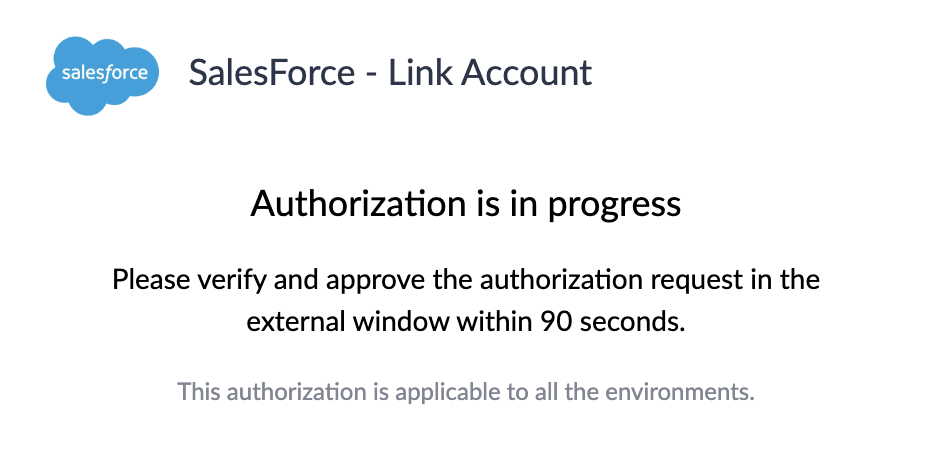Select the word 'SalesForce' in the title
The width and height of the screenshot is (934, 466).
point(271,72)
